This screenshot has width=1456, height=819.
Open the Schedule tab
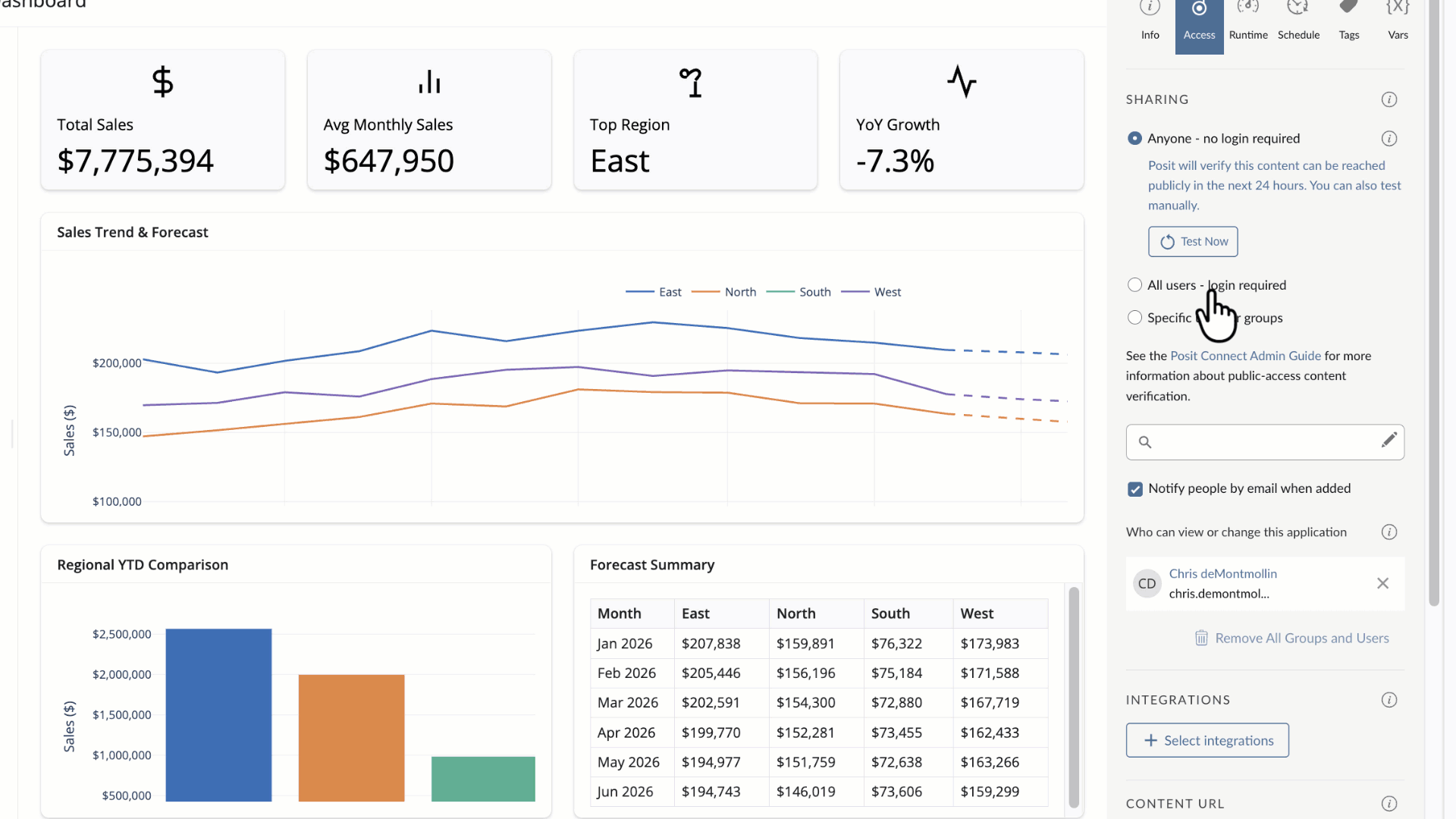pyautogui.click(x=1298, y=20)
